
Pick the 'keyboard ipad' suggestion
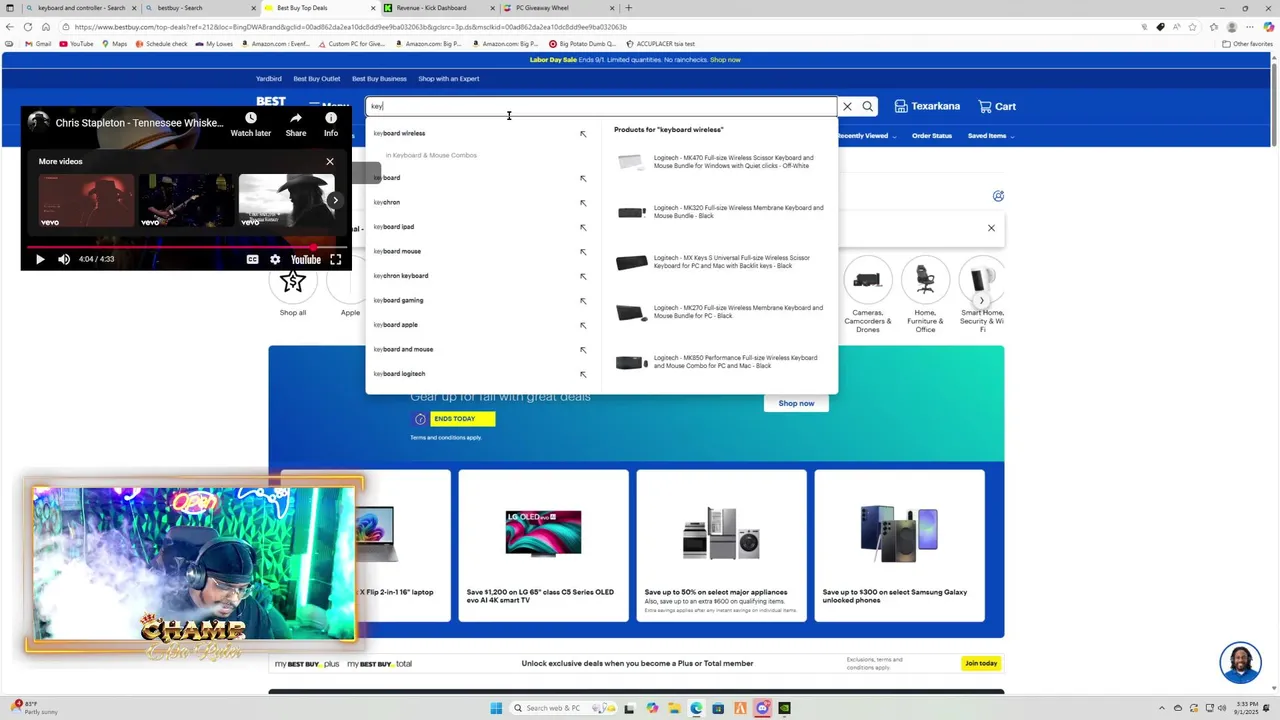tap(393, 227)
